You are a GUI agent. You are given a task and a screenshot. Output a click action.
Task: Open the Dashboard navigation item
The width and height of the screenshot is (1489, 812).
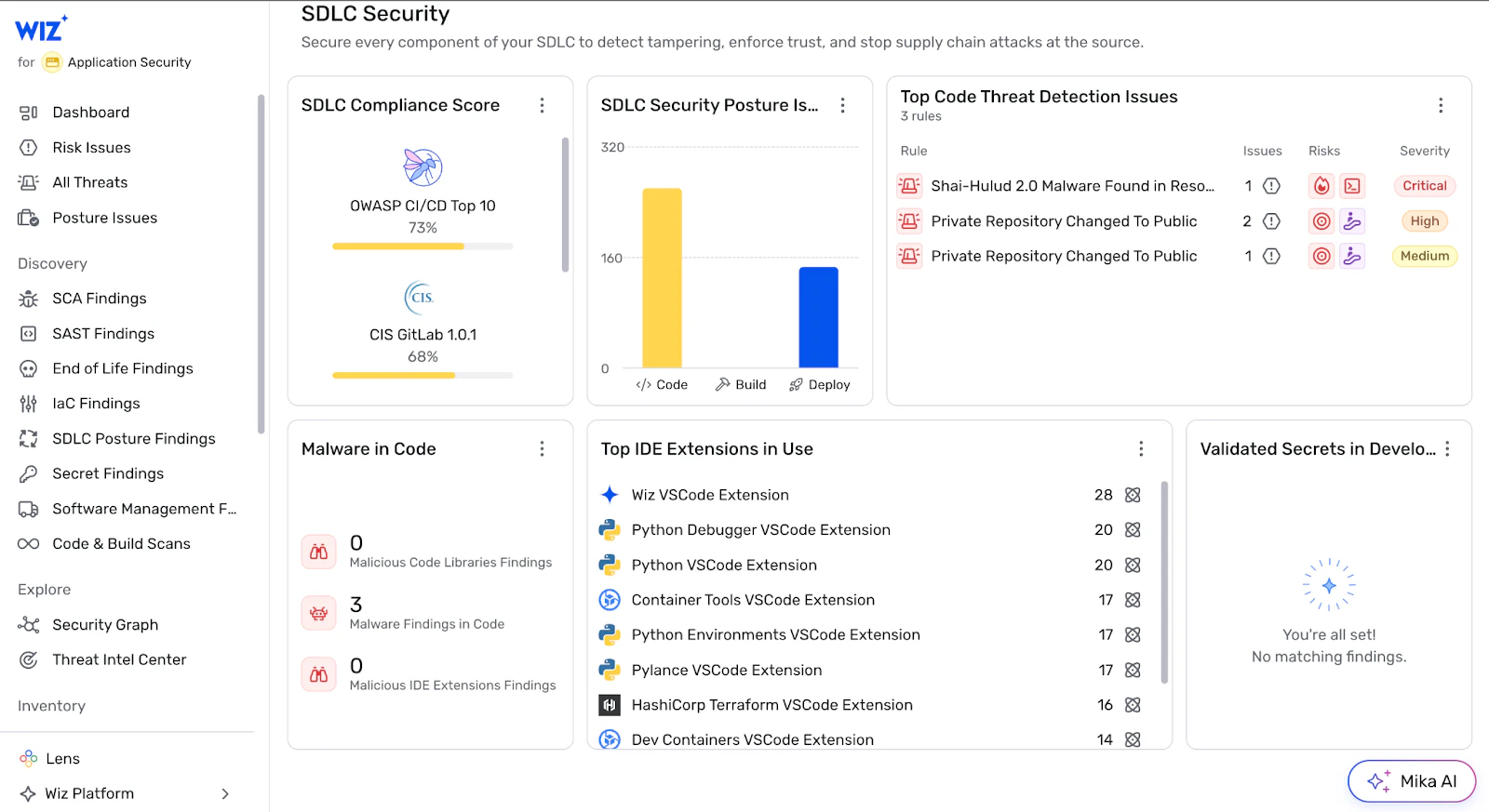(90, 113)
